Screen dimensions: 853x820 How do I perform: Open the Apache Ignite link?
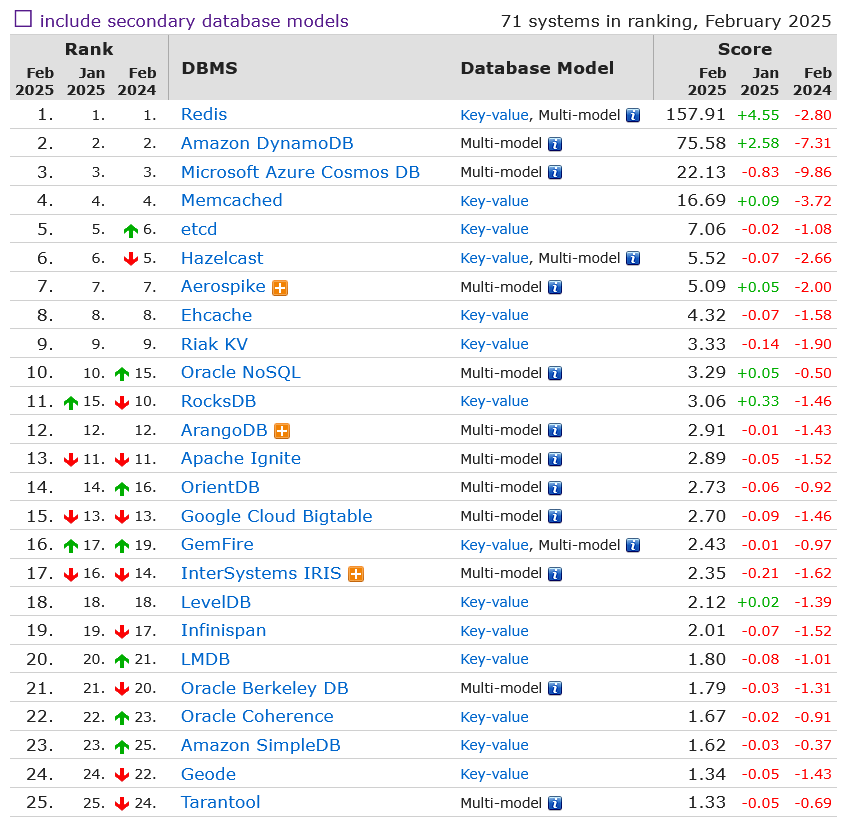point(241,458)
